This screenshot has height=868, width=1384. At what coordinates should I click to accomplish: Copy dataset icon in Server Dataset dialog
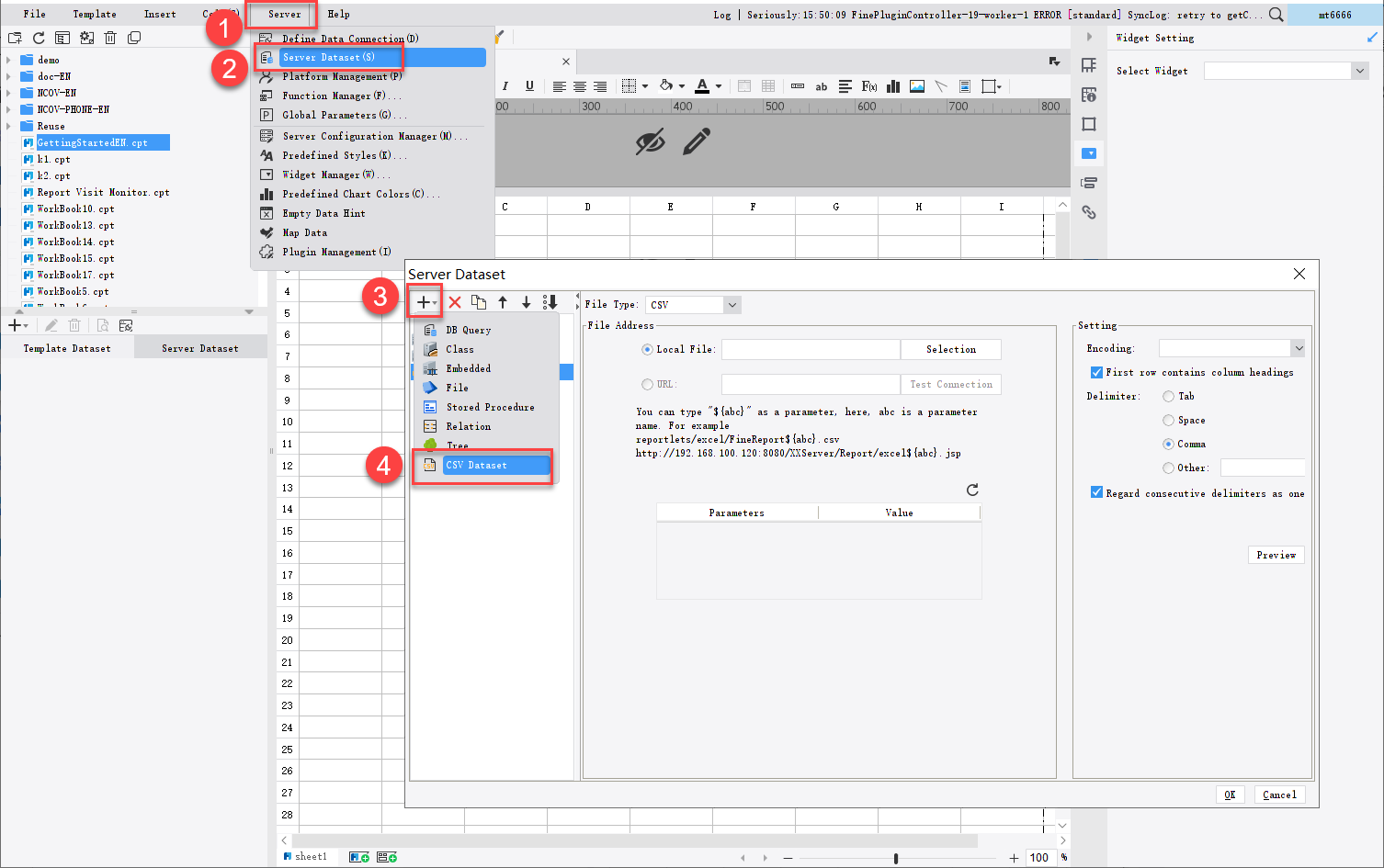479,301
